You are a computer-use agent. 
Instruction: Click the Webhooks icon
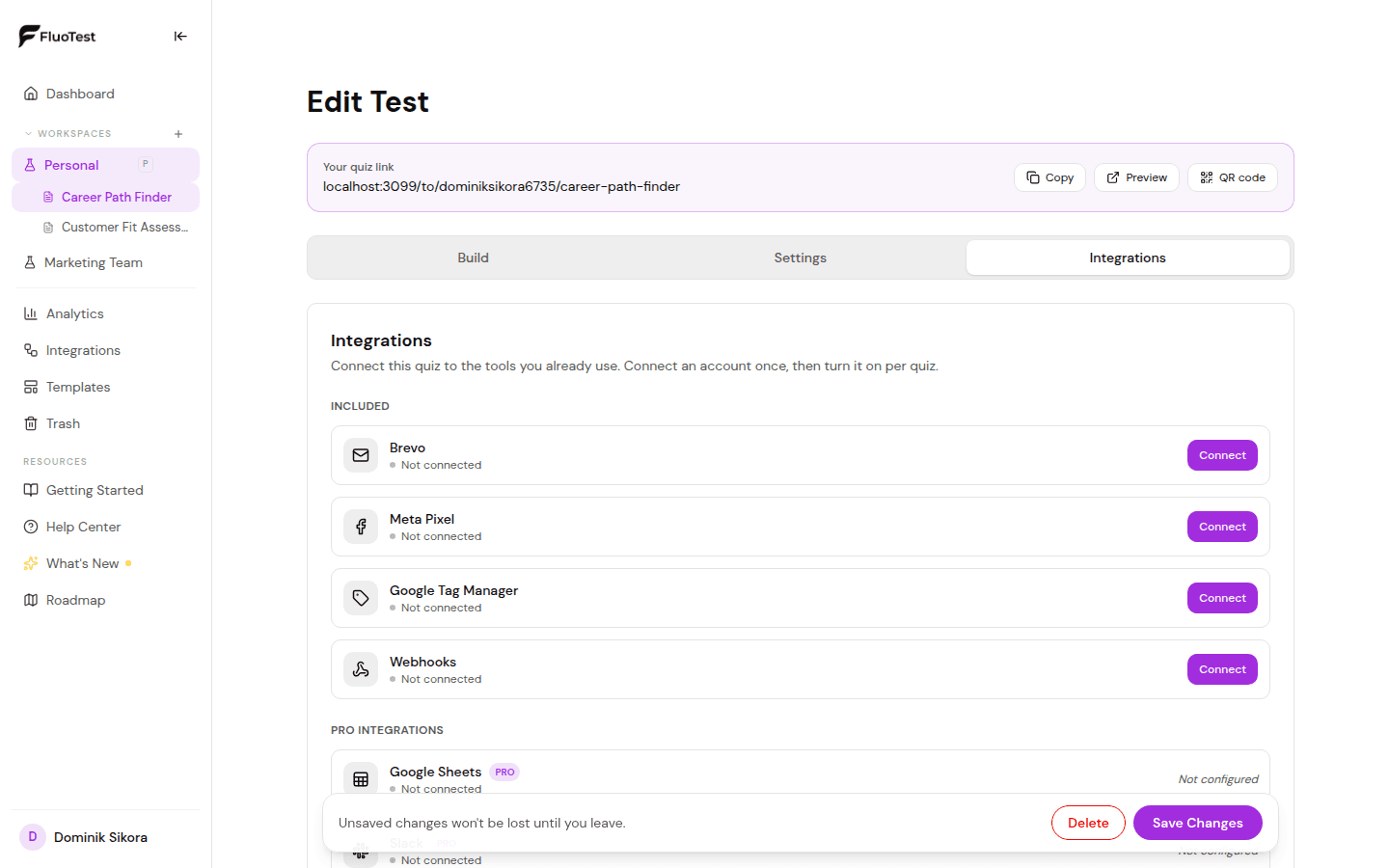pyautogui.click(x=361, y=669)
